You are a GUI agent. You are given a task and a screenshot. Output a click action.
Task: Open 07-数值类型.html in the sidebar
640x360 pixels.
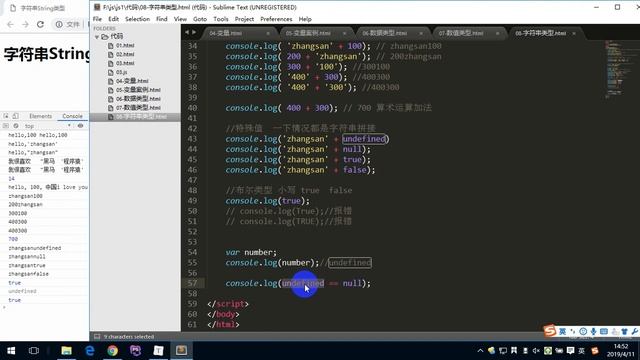(138, 108)
